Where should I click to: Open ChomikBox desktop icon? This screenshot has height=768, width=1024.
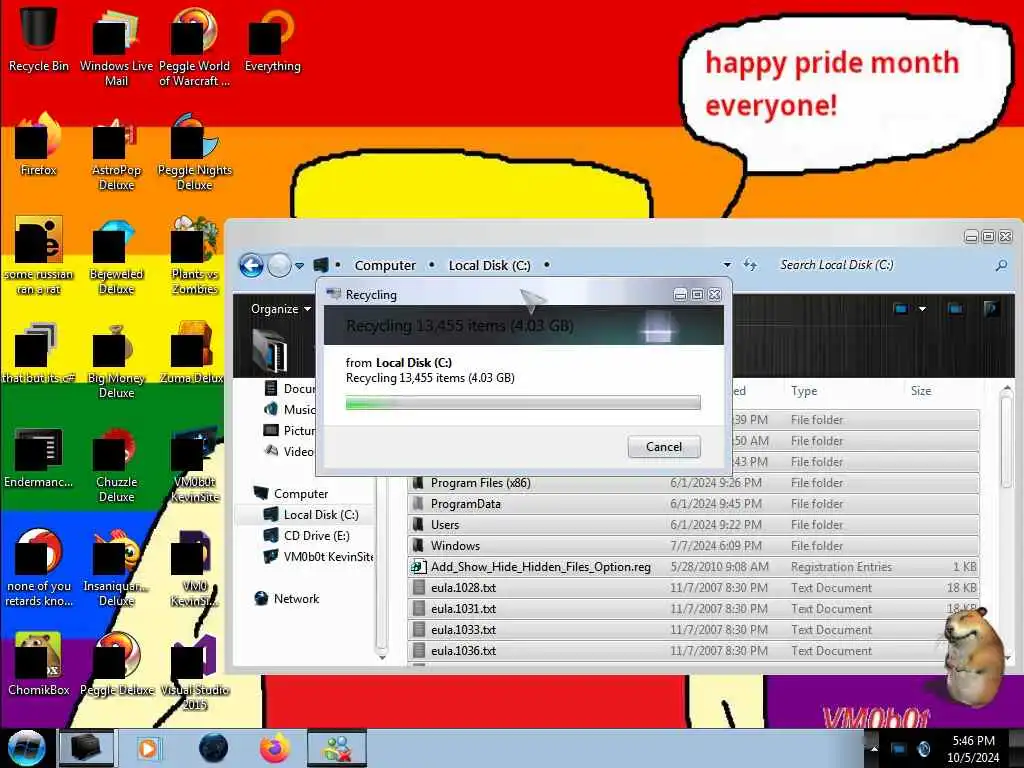click(38, 664)
